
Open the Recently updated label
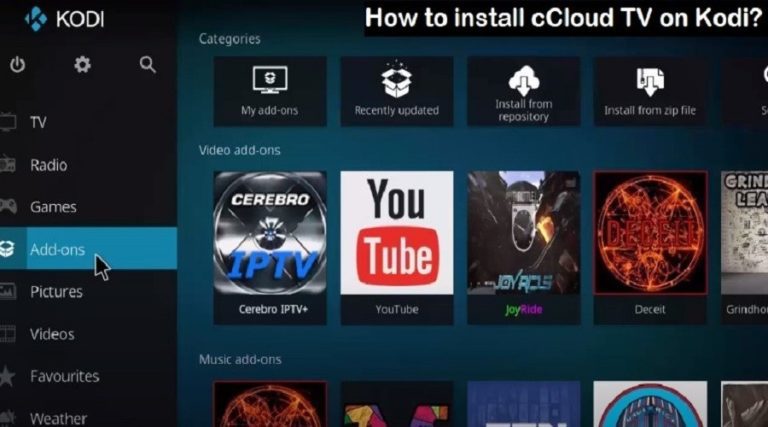[x=397, y=111]
